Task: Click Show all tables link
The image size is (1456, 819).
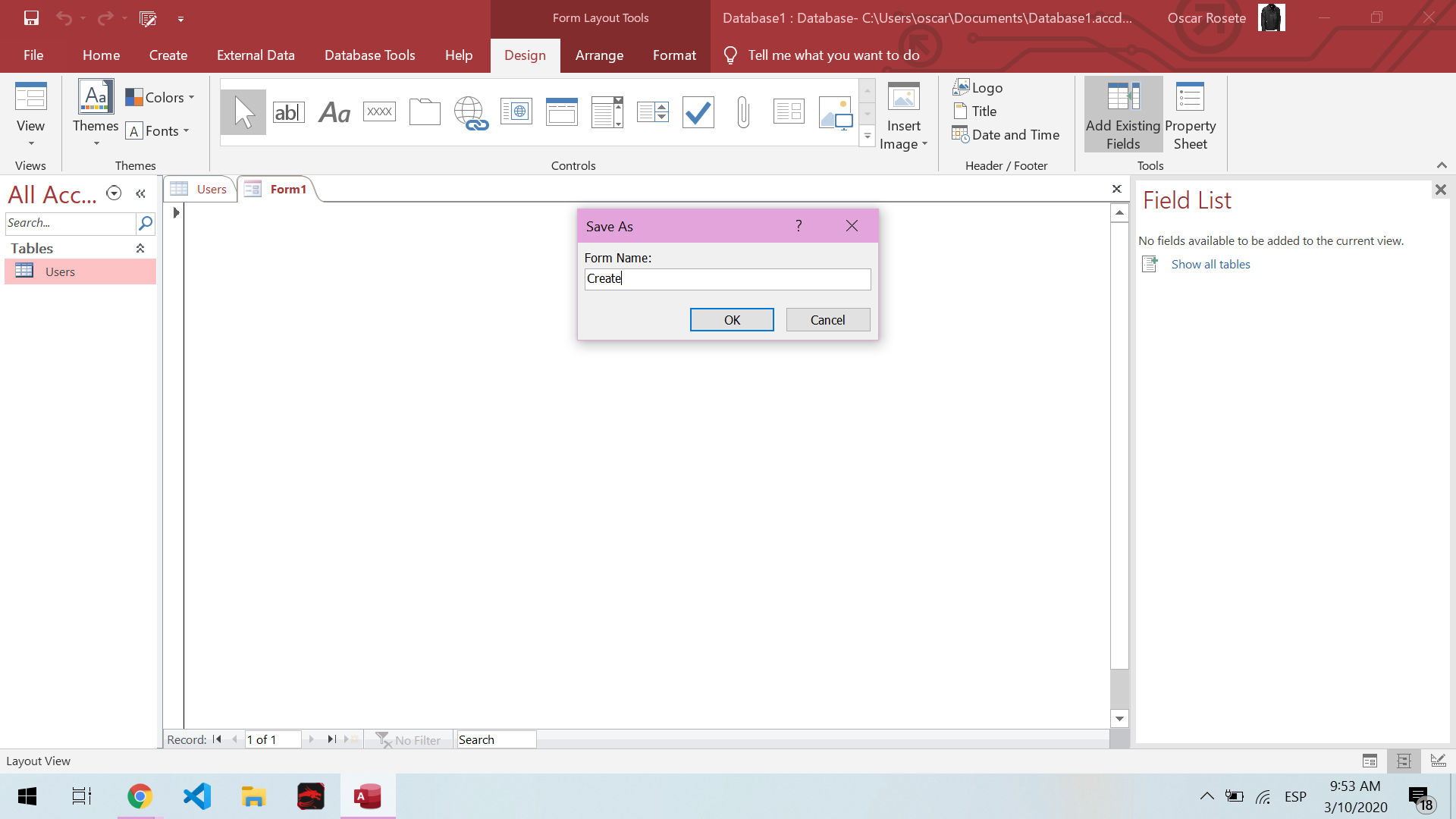Action: point(1210,265)
